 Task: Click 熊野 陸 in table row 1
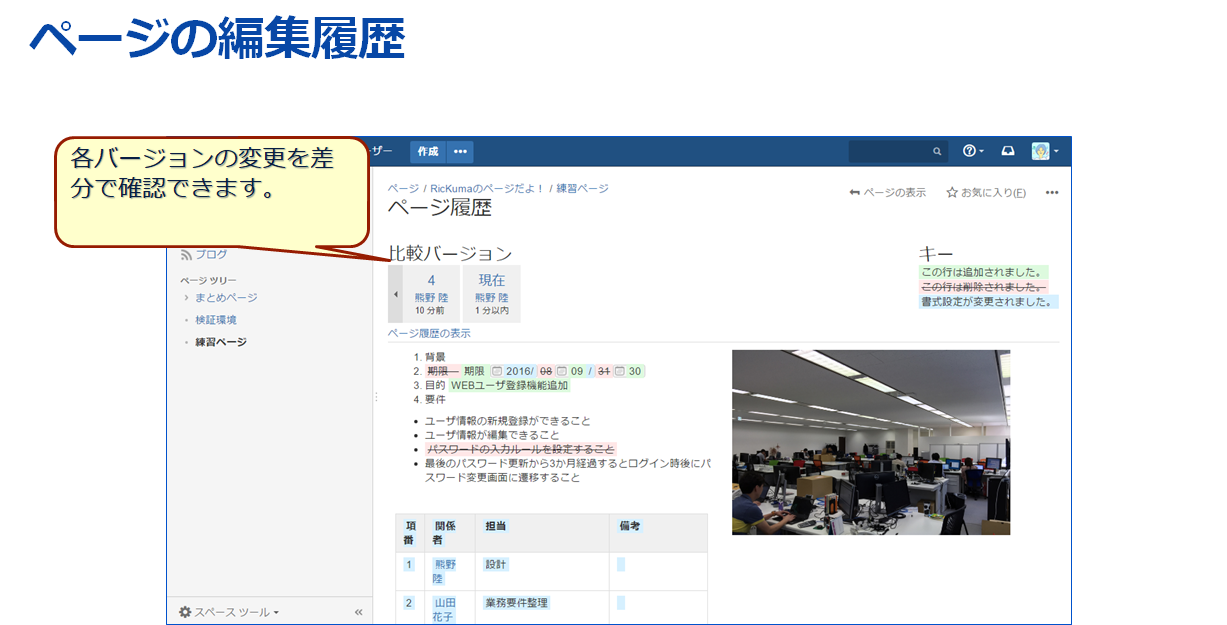coord(444,572)
